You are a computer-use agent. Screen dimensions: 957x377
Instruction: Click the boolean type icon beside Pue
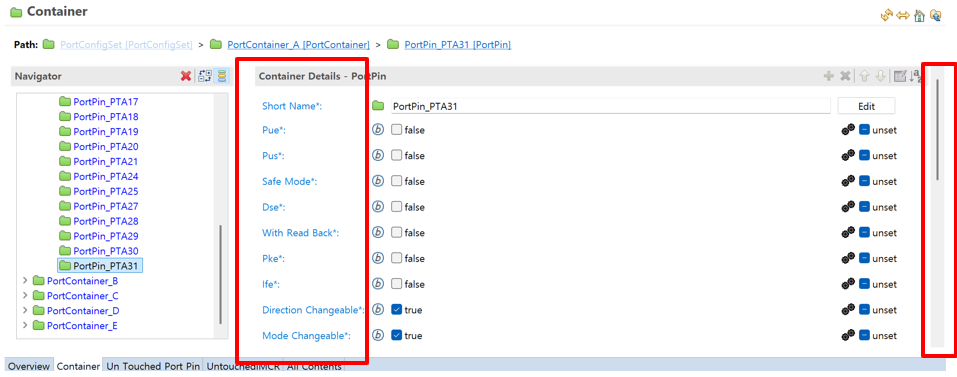[378, 129]
